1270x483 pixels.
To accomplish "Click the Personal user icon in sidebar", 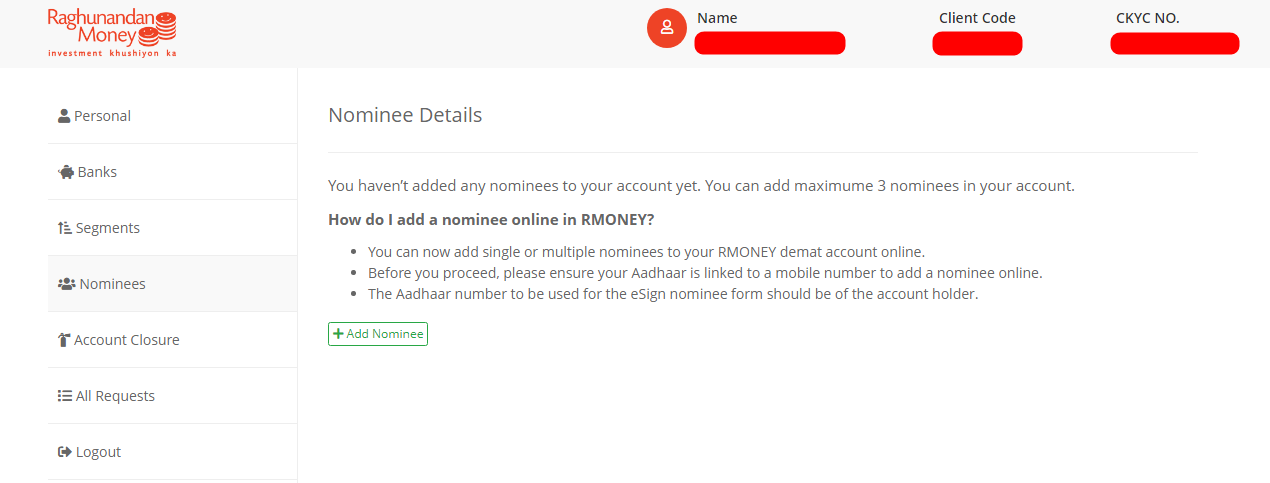I will pyautogui.click(x=64, y=116).
